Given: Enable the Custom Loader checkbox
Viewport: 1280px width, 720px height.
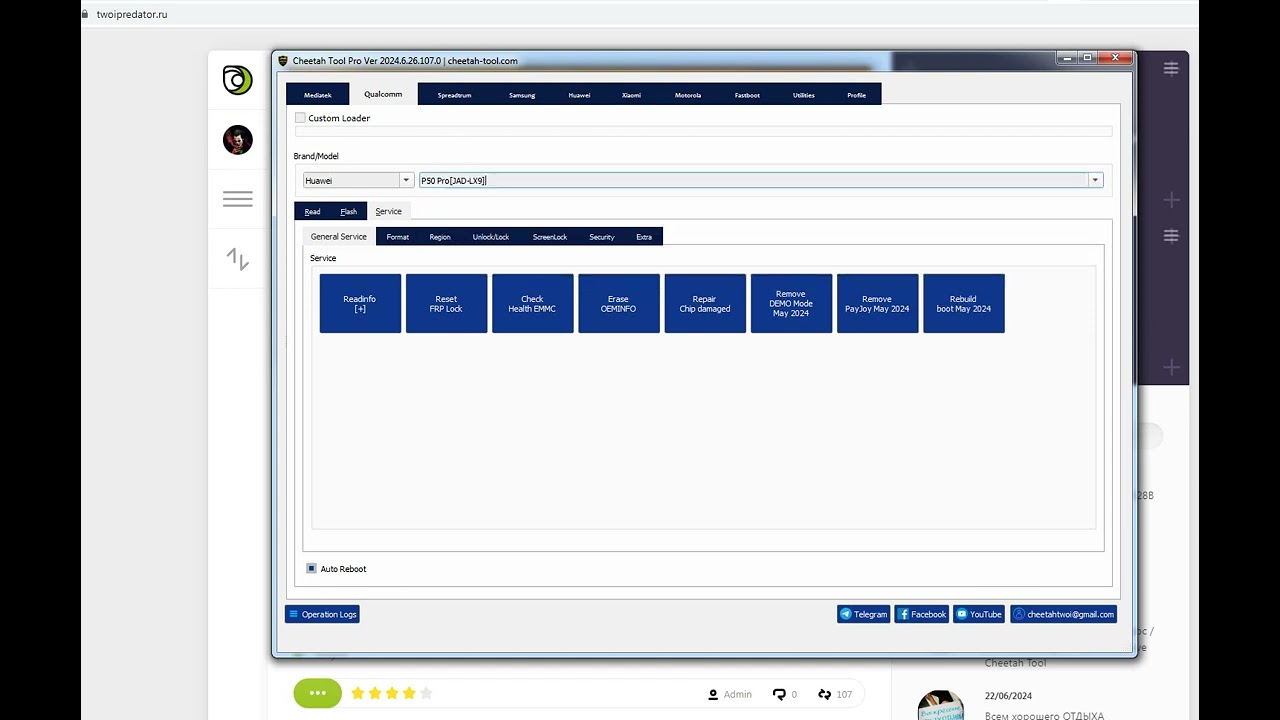Looking at the screenshot, I should [300, 118].
